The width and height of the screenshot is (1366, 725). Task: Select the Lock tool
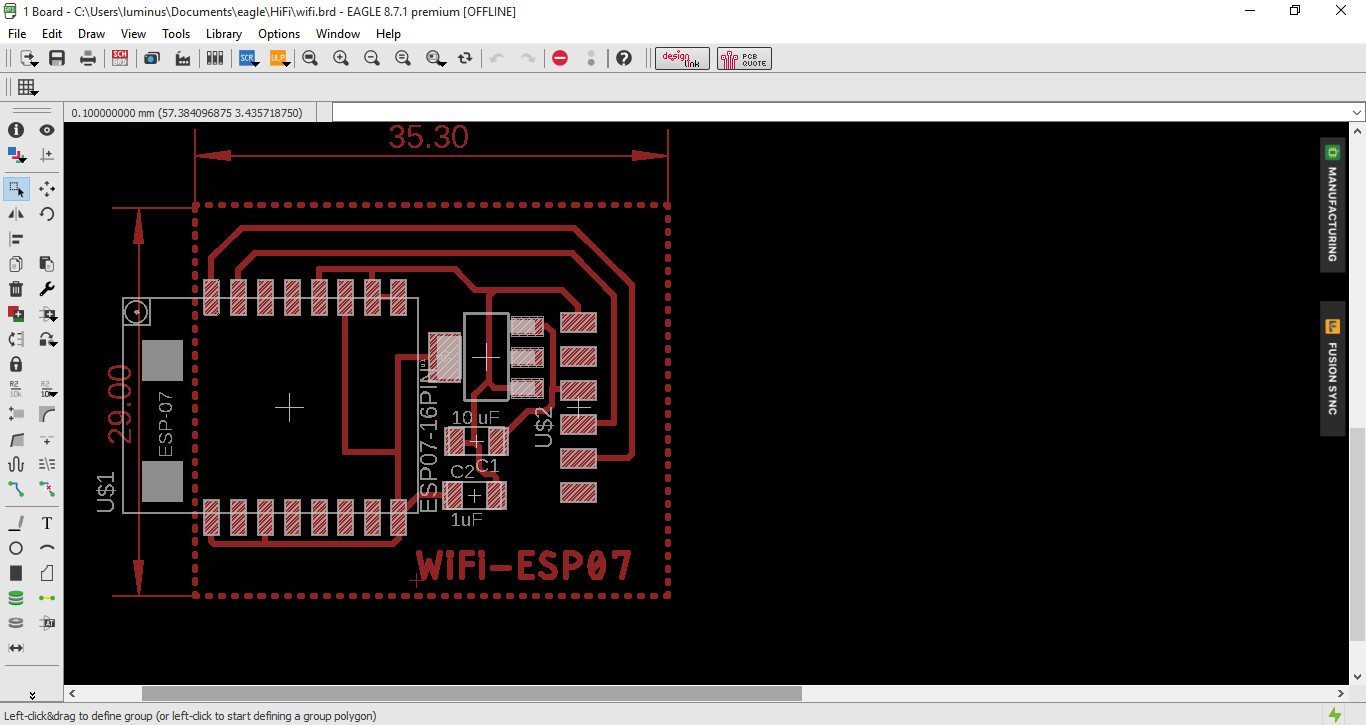[16, 364]
